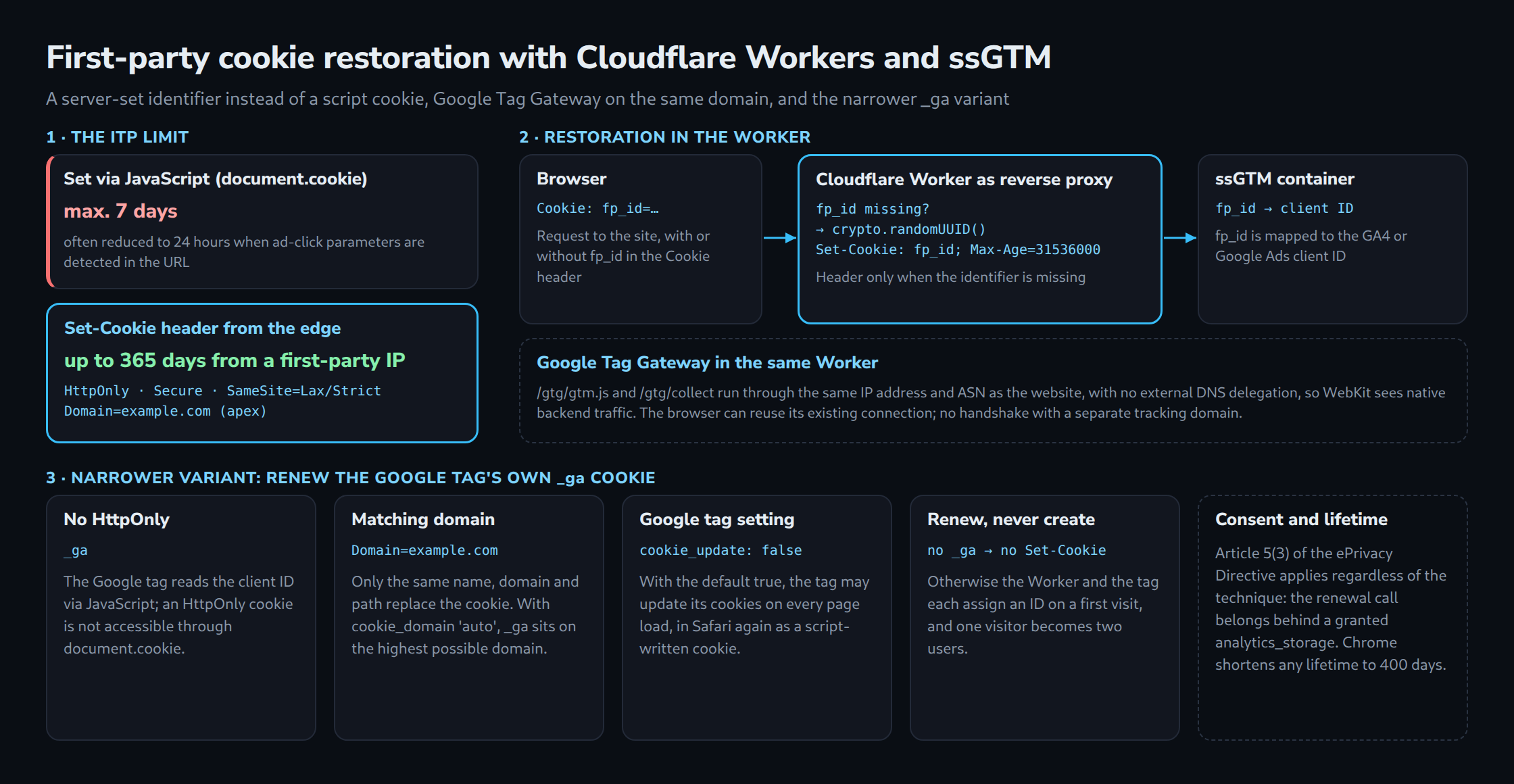Image resolution: width=1514 pixels, height=784 pixels.
Task: Click the 'Domain=example.com (apex)' code line
Action: coord(165,411)
